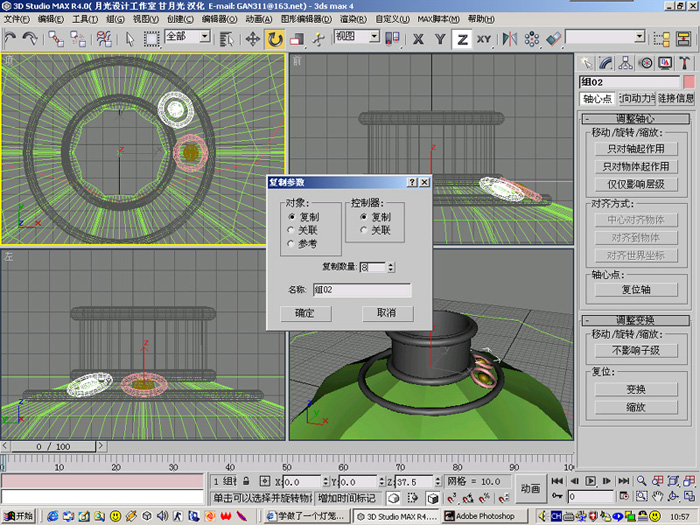
Task: Restrict to X axis
Action: (x=418, y=39)
